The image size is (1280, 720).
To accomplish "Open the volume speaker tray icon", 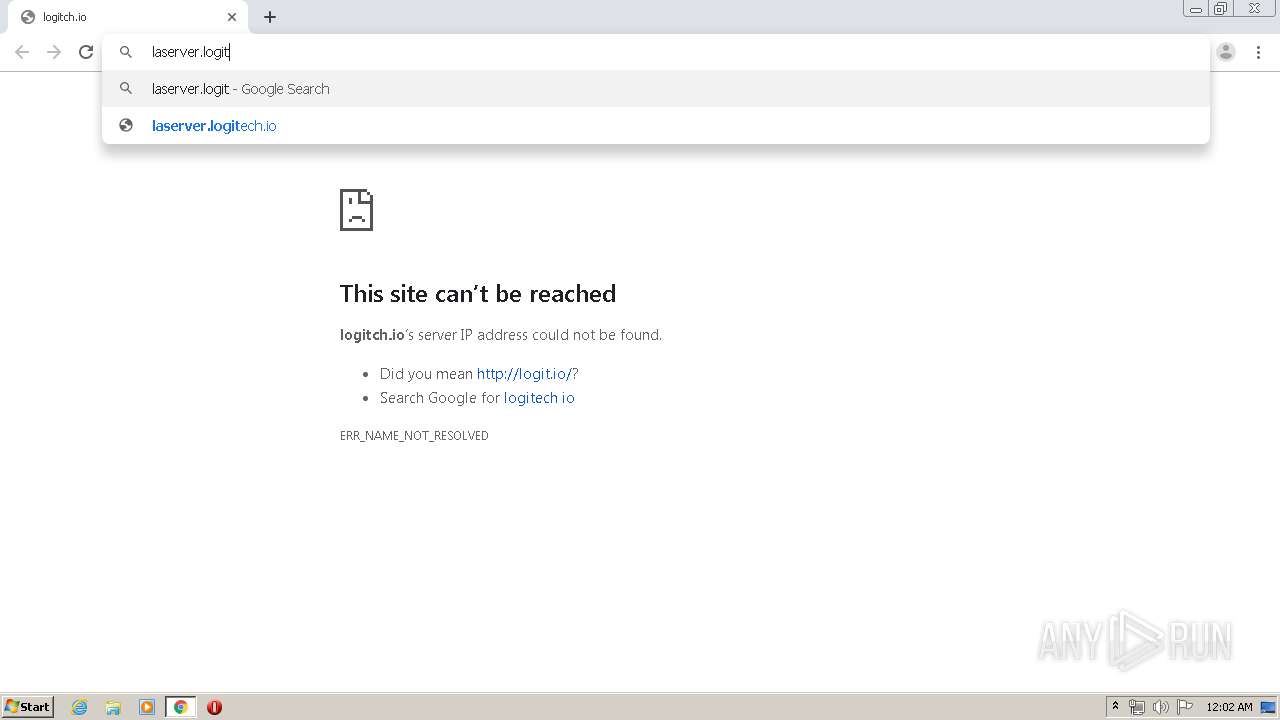I will (1160, 707).
